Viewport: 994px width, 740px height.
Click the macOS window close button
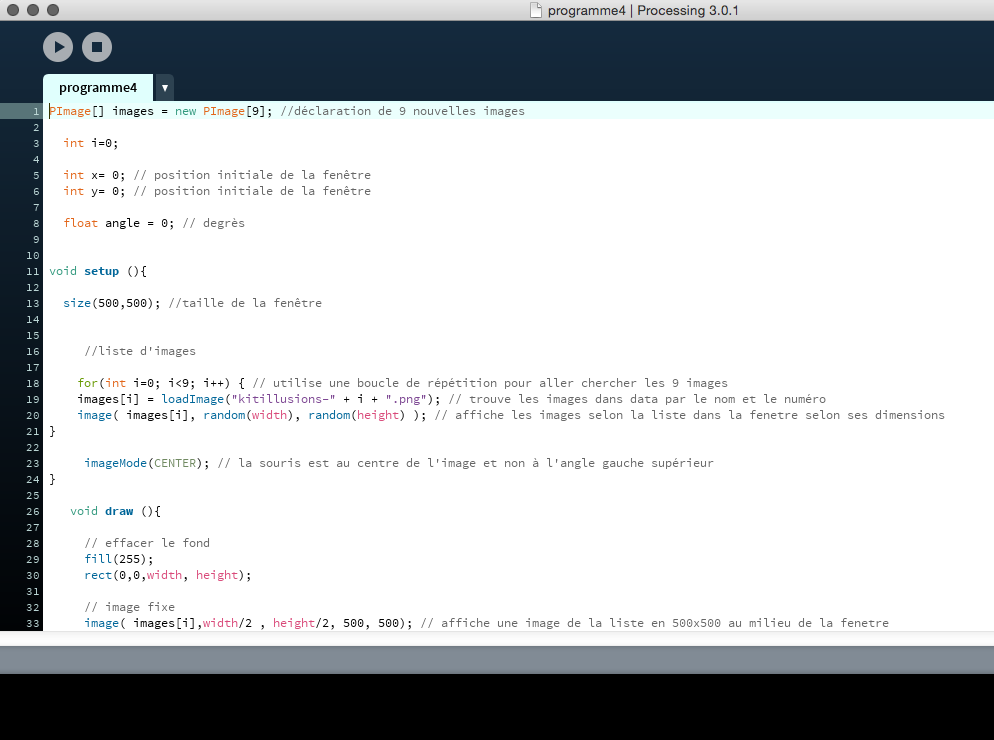point(13,10)
